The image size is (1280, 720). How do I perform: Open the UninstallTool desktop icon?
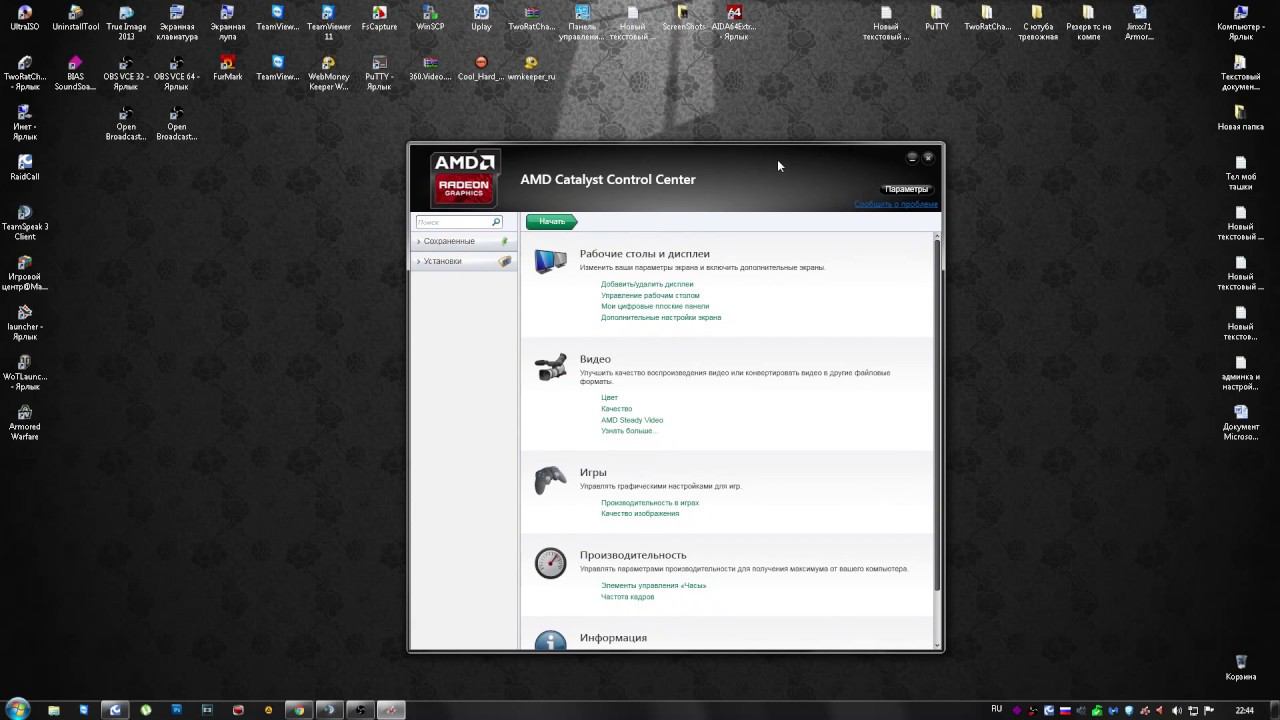tap(76, 18)
